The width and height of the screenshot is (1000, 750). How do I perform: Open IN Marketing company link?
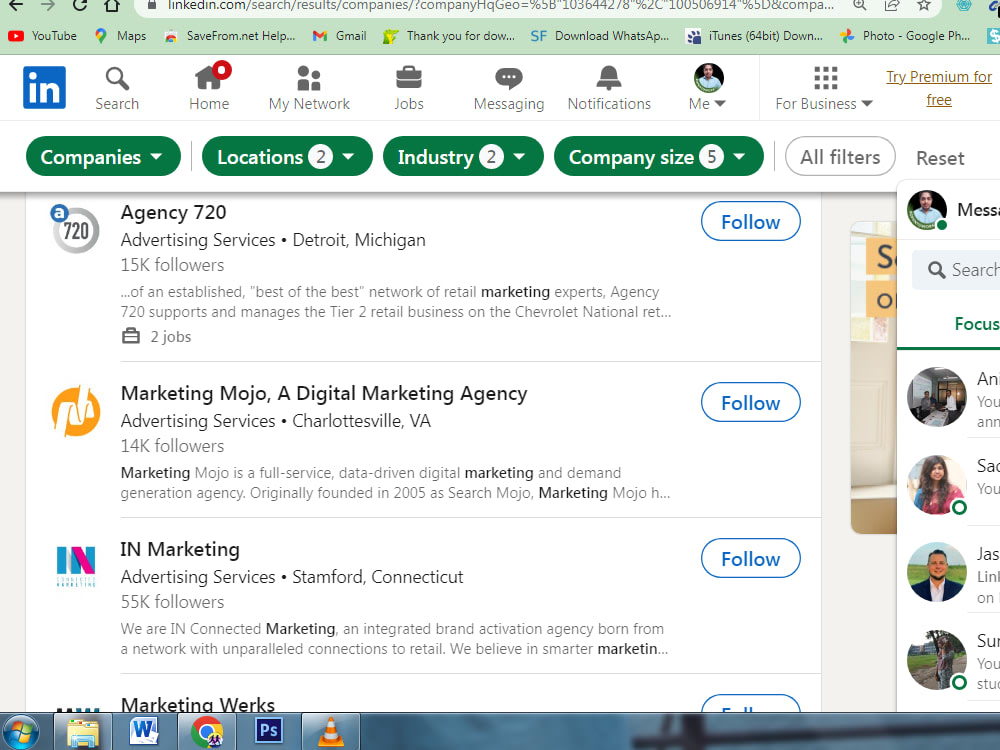tap(180, 549)
